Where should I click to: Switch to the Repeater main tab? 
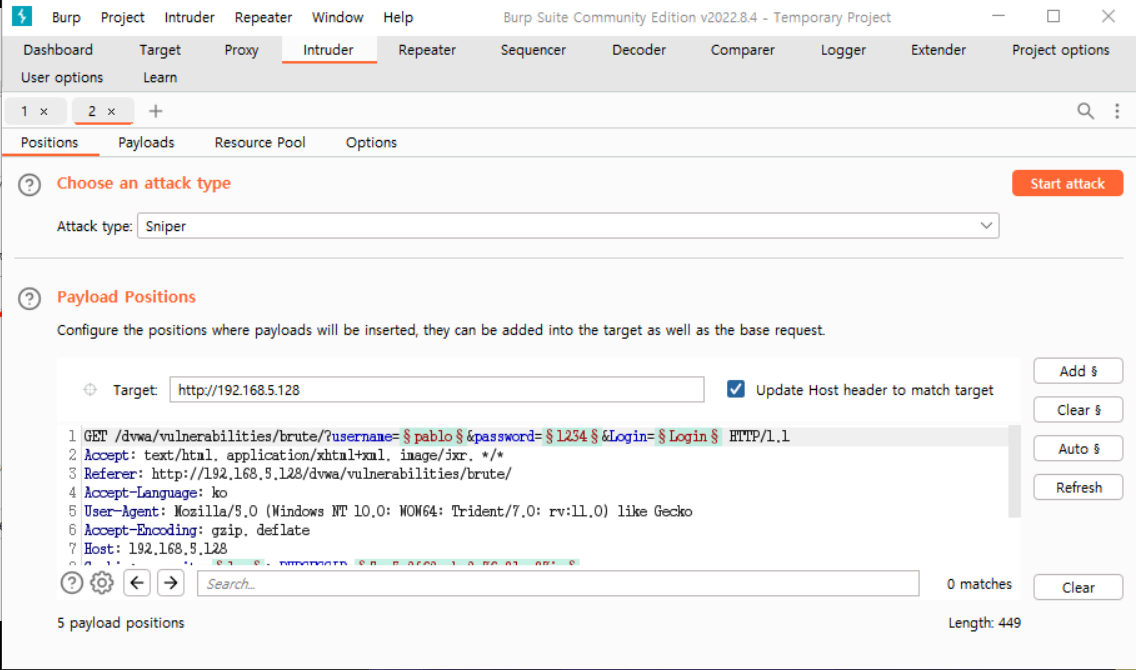[x=427, y=50]
